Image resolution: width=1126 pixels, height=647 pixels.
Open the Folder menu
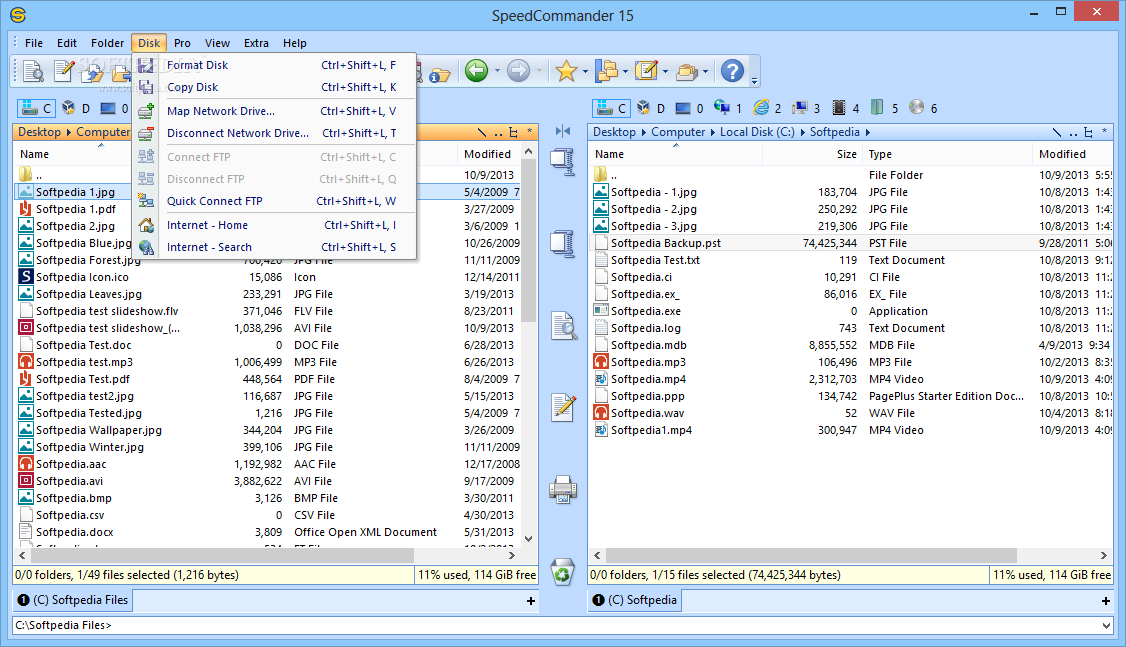[107, 43]
